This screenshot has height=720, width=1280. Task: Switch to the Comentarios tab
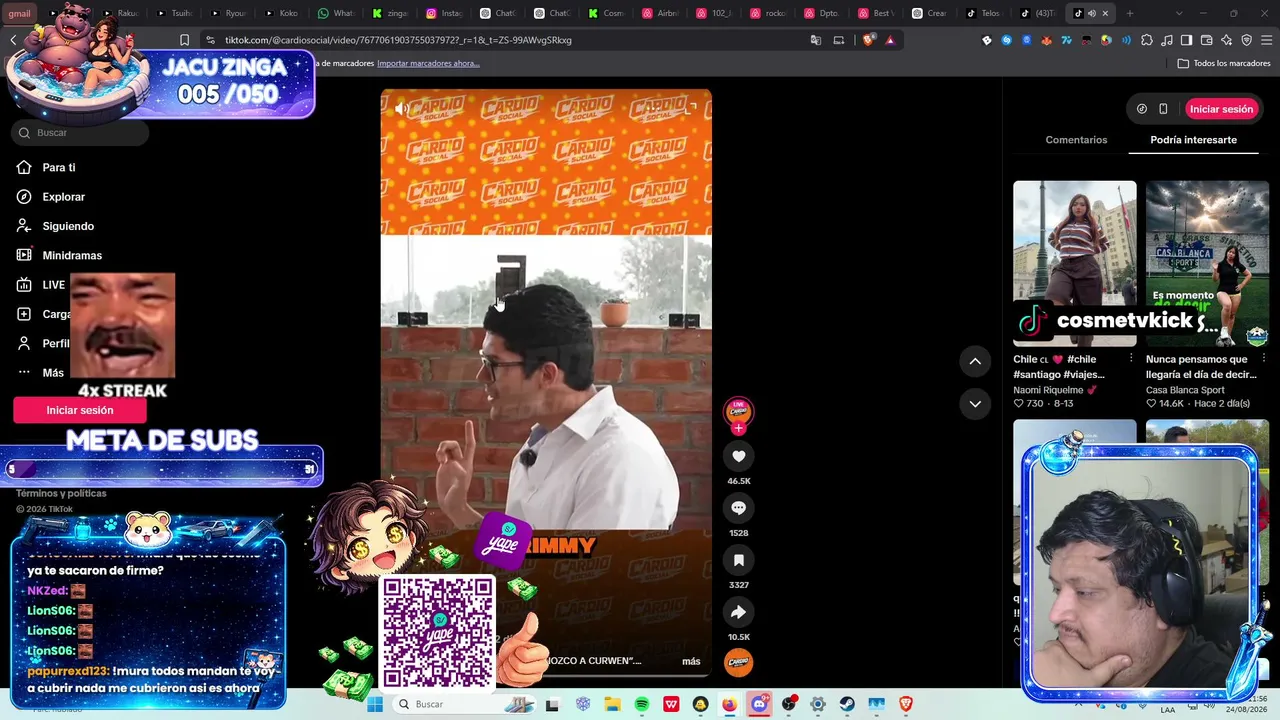pos(1076,140)
